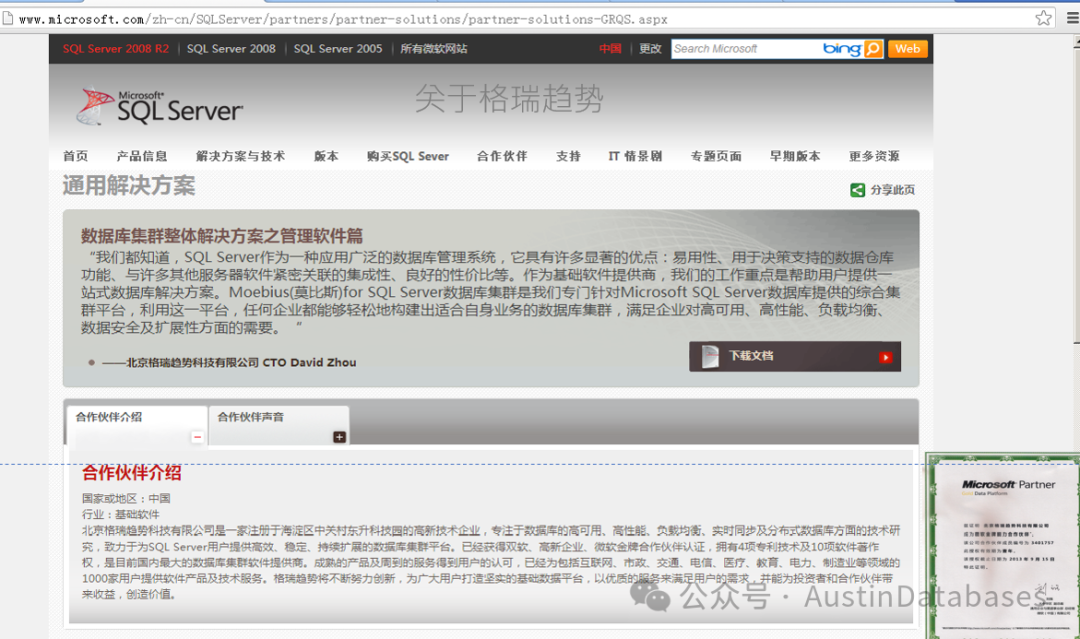1080x639 pixels.
Task: Open 所有微软网站 link
Action: [x=434, y=49]
